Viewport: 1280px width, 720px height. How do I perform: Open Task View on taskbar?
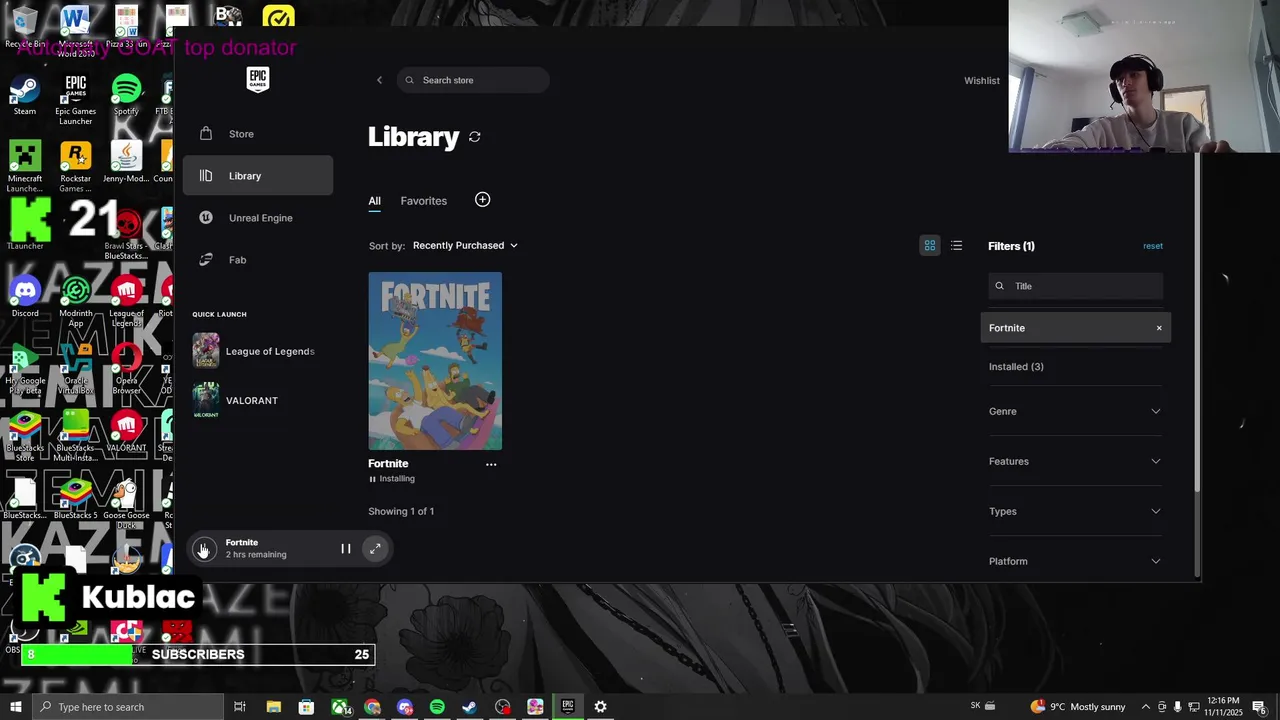pos(240,707)
